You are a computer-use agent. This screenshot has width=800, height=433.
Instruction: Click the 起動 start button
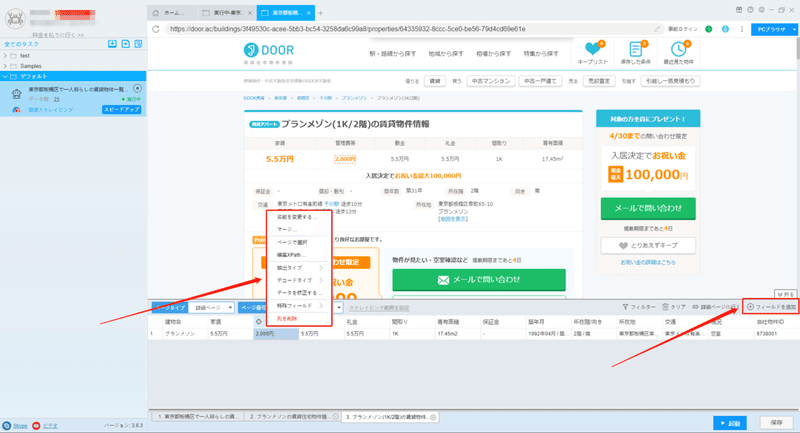point(730,423)
